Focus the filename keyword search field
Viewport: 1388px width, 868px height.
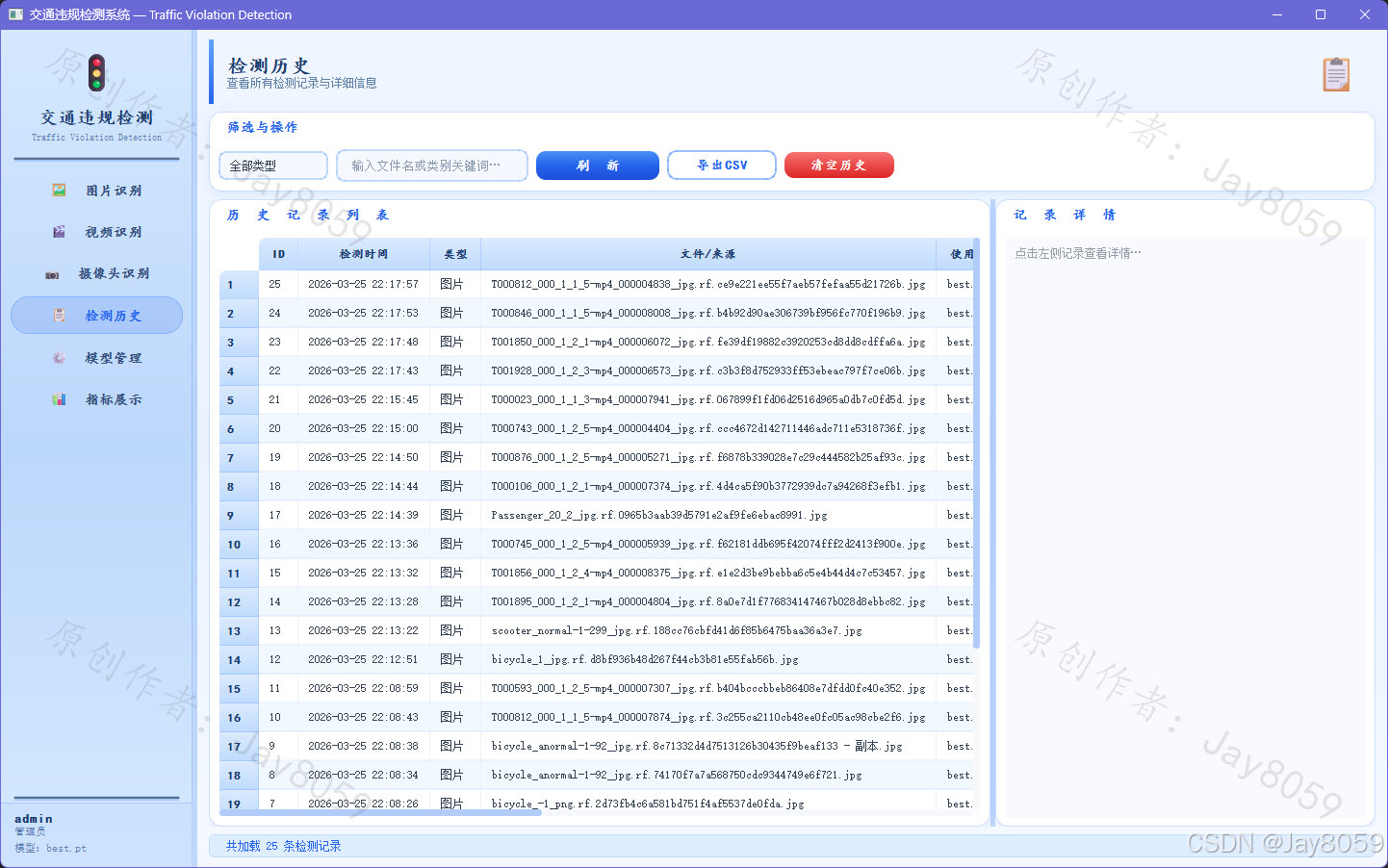tap(432, 166)
